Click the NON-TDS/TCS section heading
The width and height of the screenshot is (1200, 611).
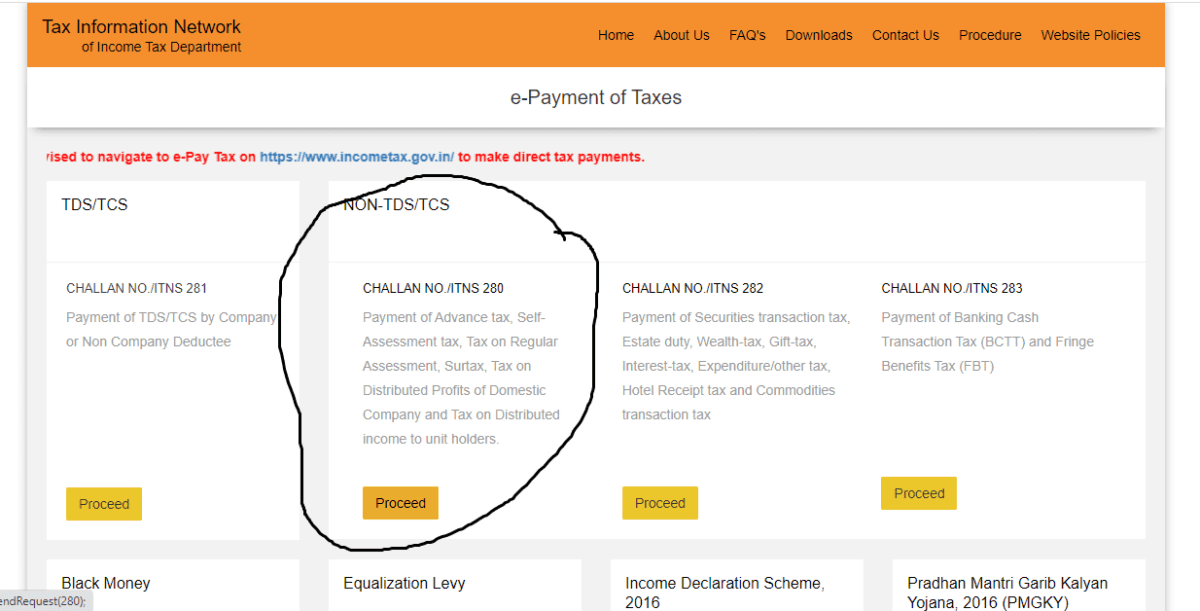click(x=396, y=204)
